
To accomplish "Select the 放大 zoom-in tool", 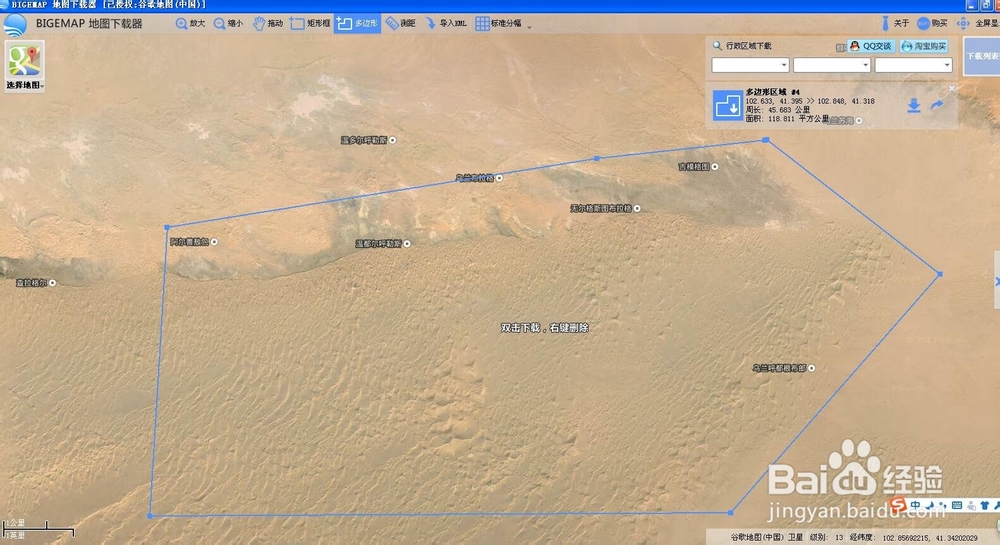I will coord(190,24).
